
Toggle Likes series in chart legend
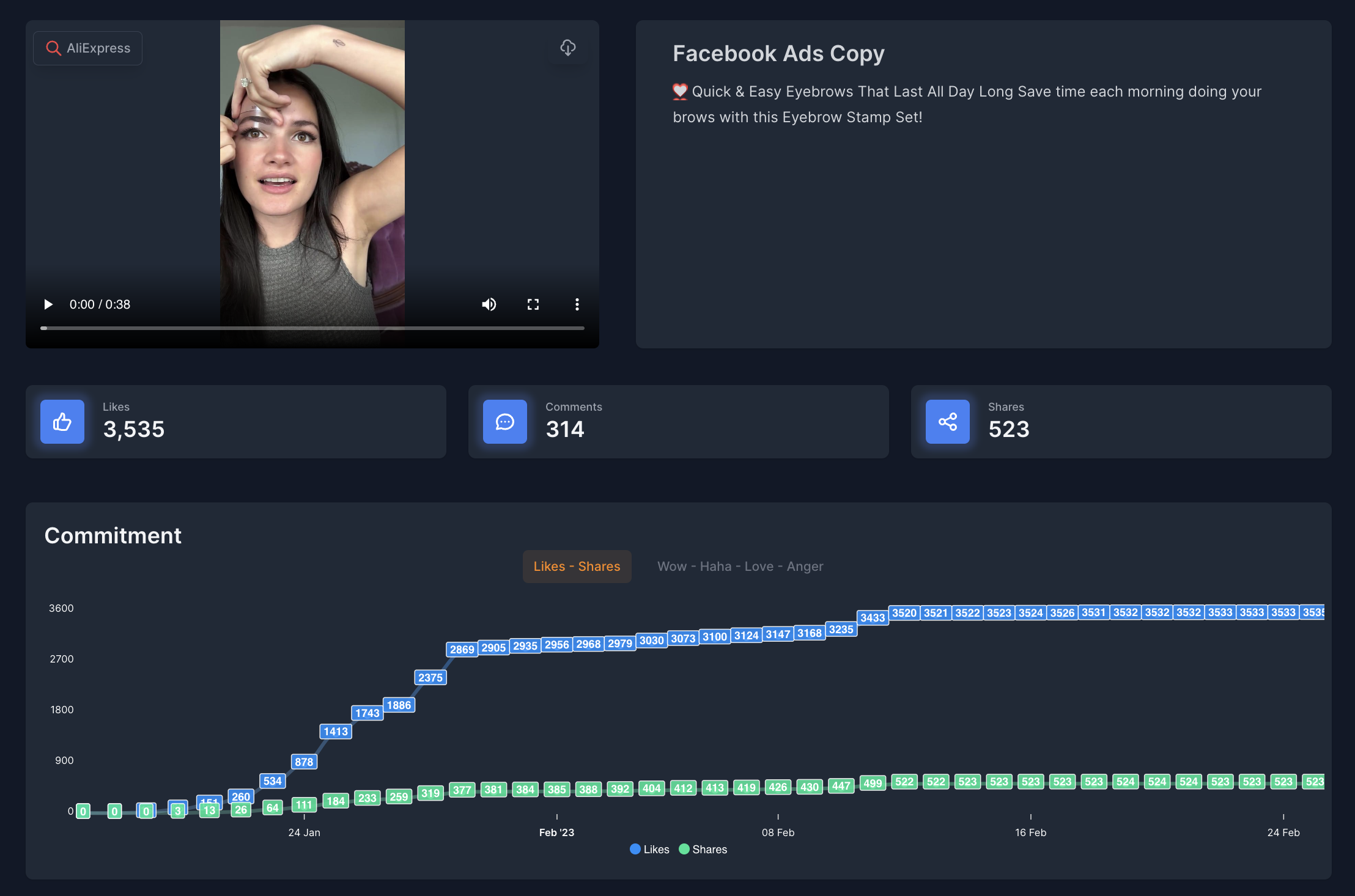click(x=649, y=850)
